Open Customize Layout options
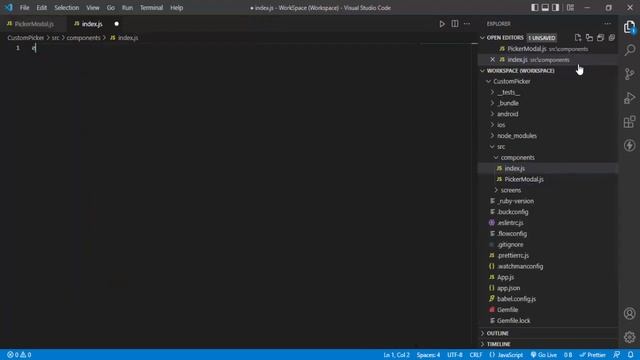 click(x=571, y=8)
